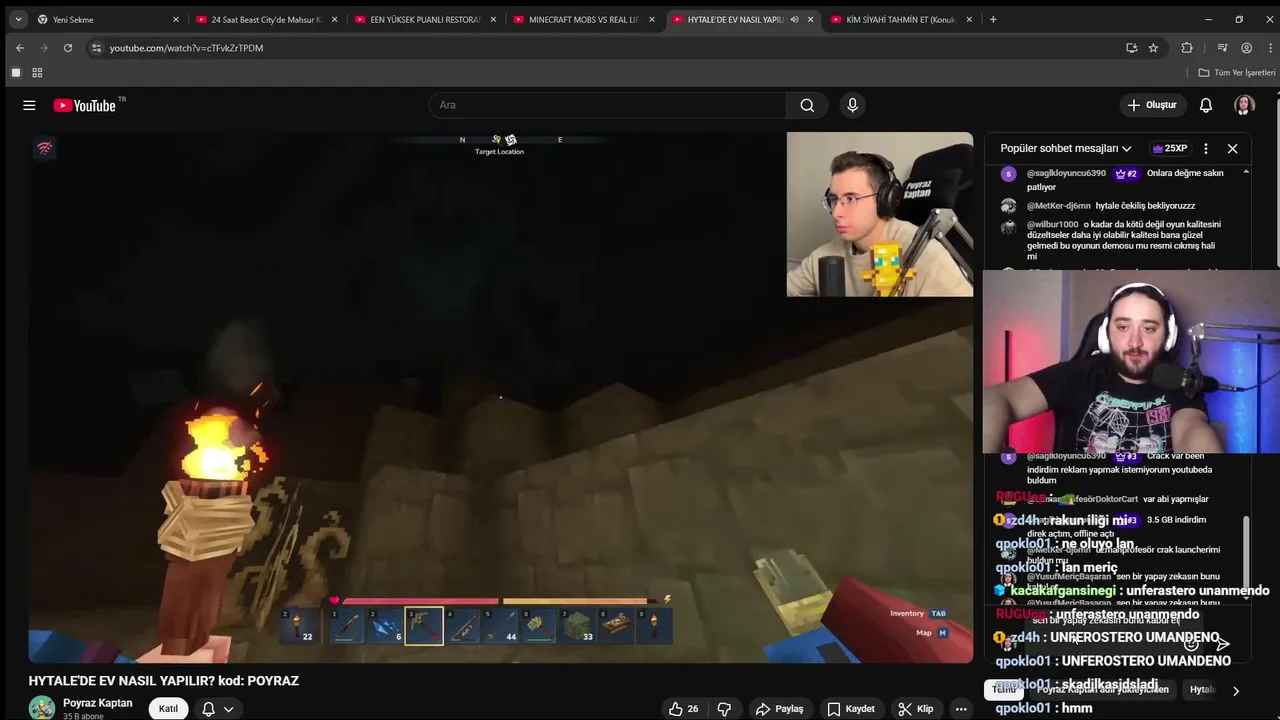Open the chat three-dot options menu

1206,148
